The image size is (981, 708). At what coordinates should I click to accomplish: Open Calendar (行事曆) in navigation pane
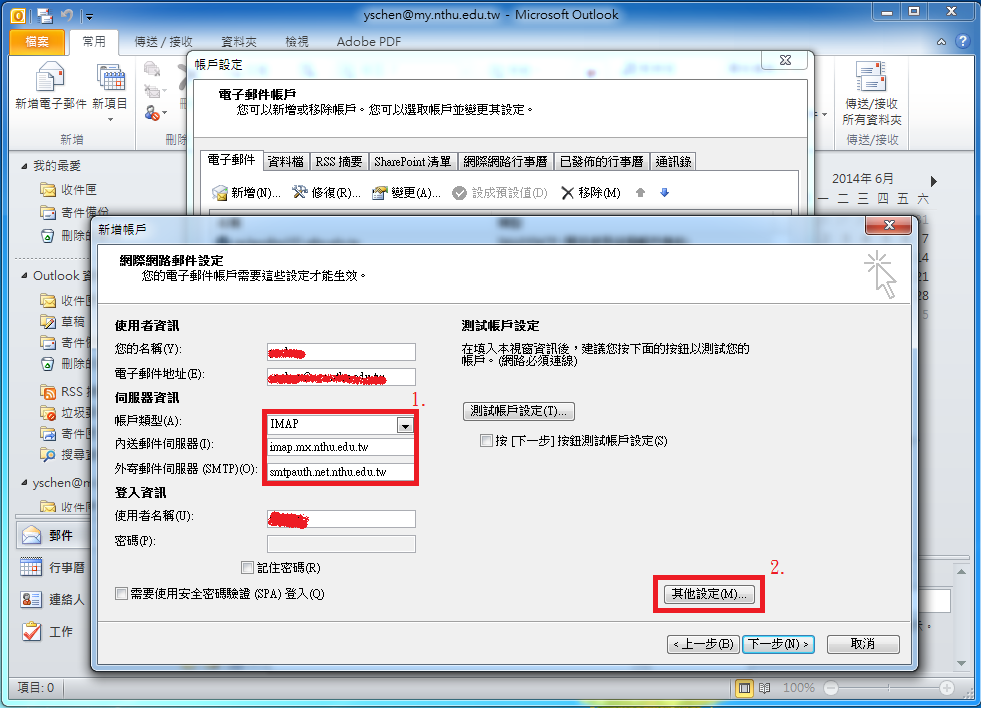click(x=32, y=567)
